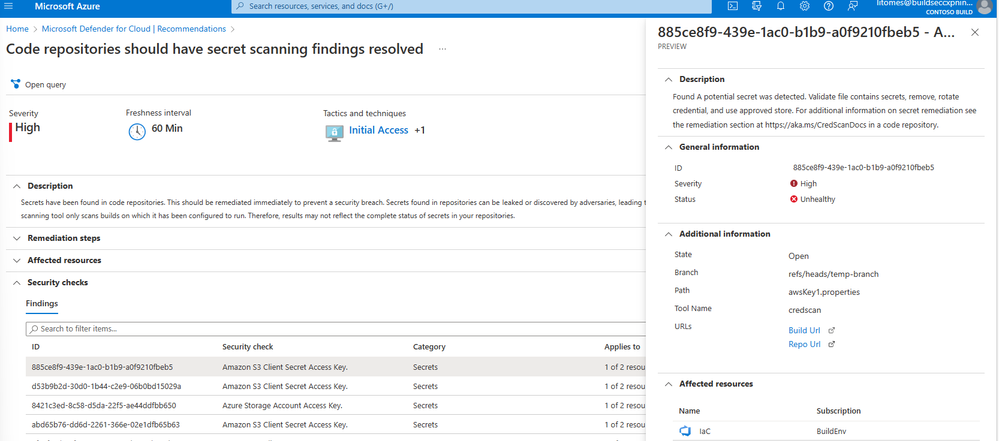Viewport: 999px width, 441px height.
Task: Collapse the Additional information section
Action: point(668,235)
